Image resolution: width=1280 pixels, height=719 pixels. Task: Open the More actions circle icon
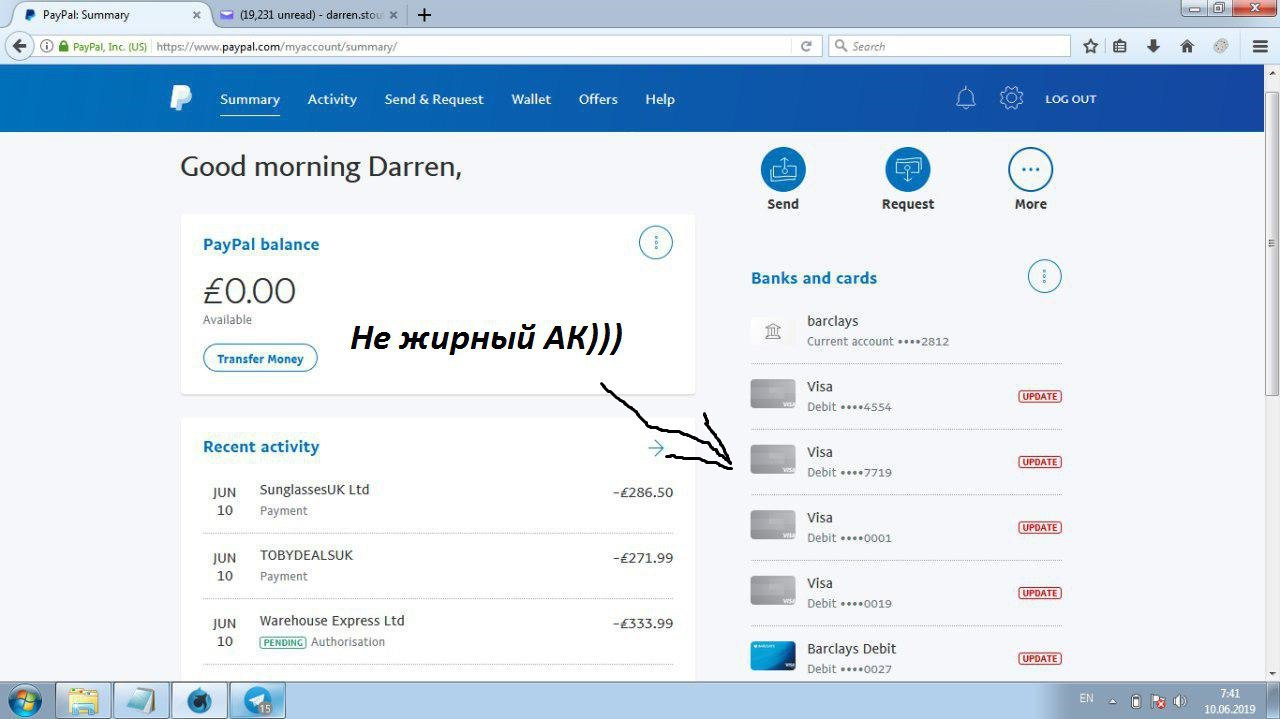click(1030, 170)
